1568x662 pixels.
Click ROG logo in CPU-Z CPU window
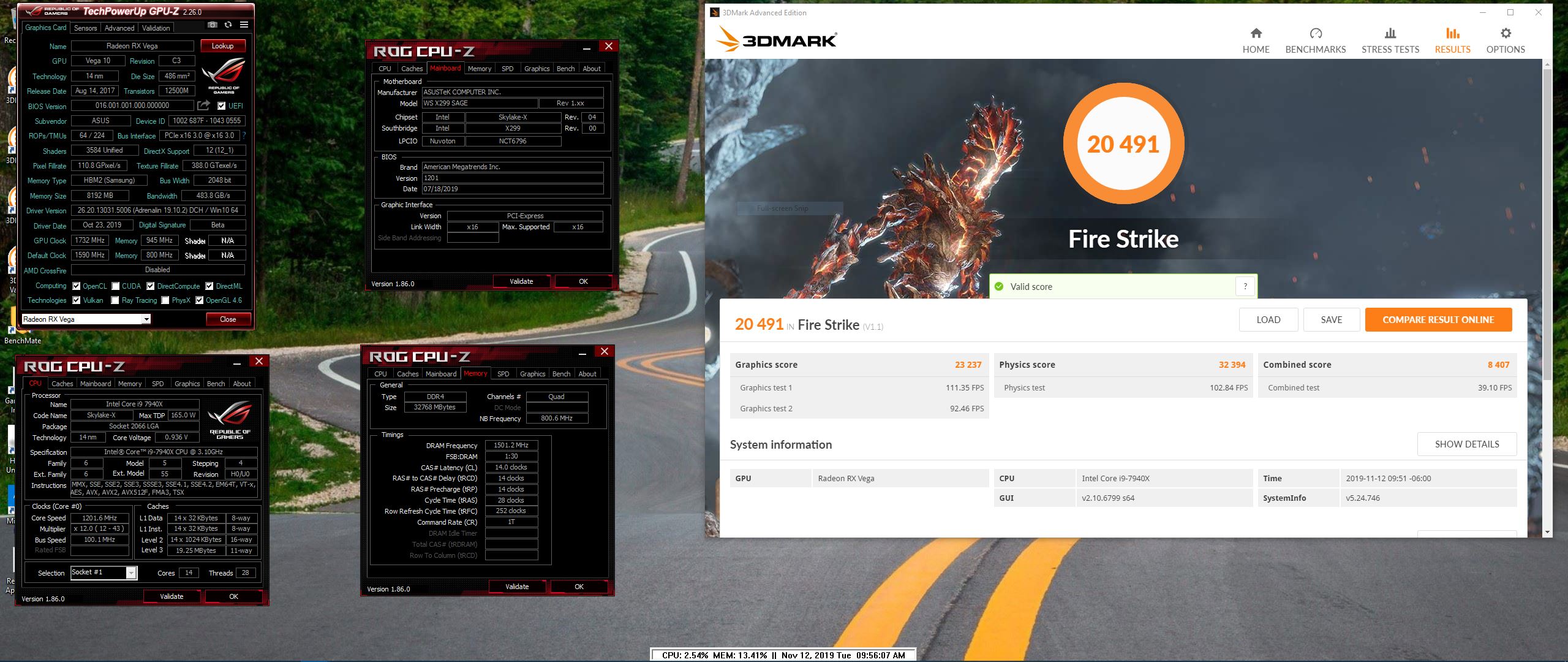pos(229,420)
